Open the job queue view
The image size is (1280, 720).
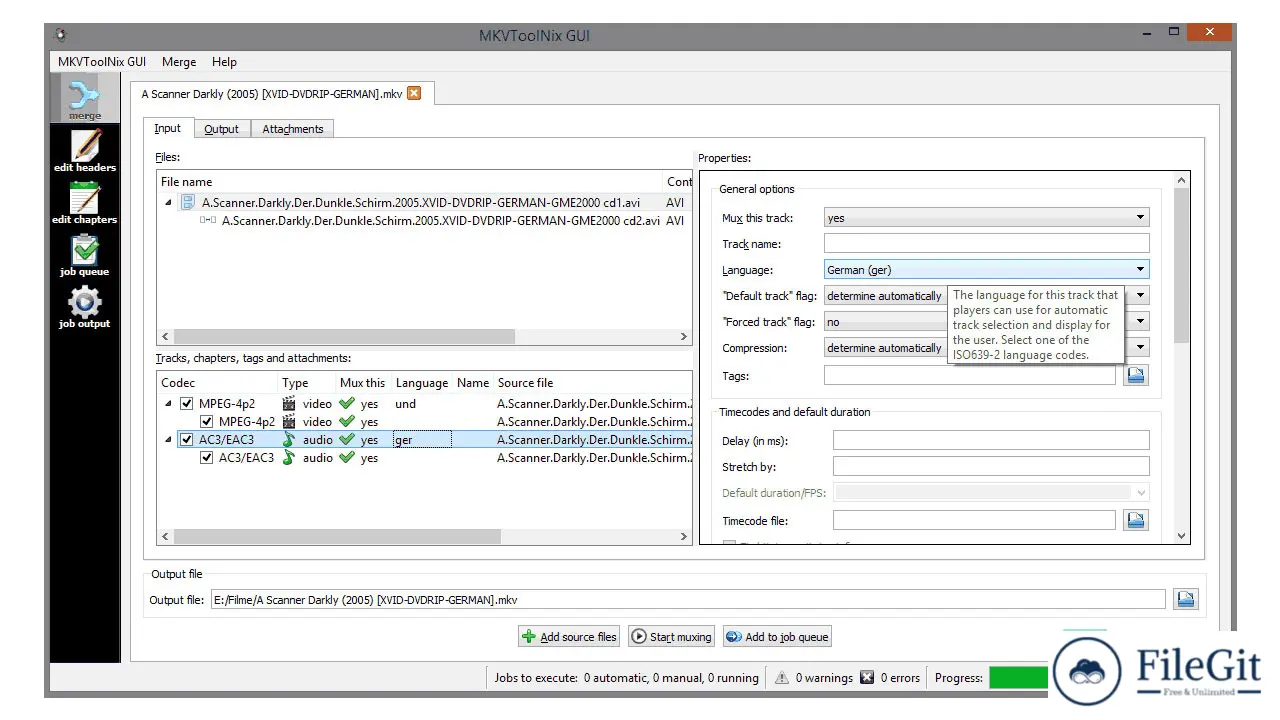pyautogui.click(x=85, y=255)
